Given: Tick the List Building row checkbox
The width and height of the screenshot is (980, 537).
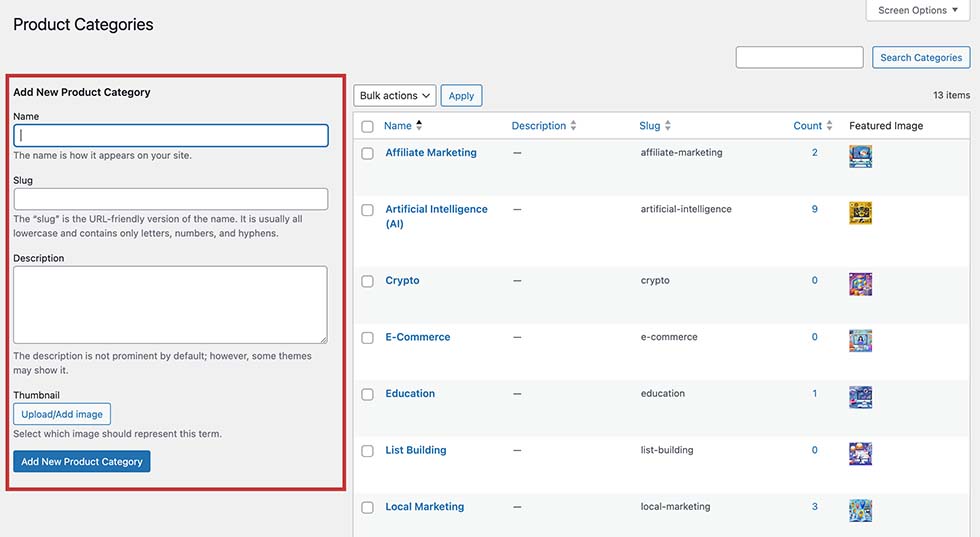Looking at the screenshot, I should [x=368, y=451].
